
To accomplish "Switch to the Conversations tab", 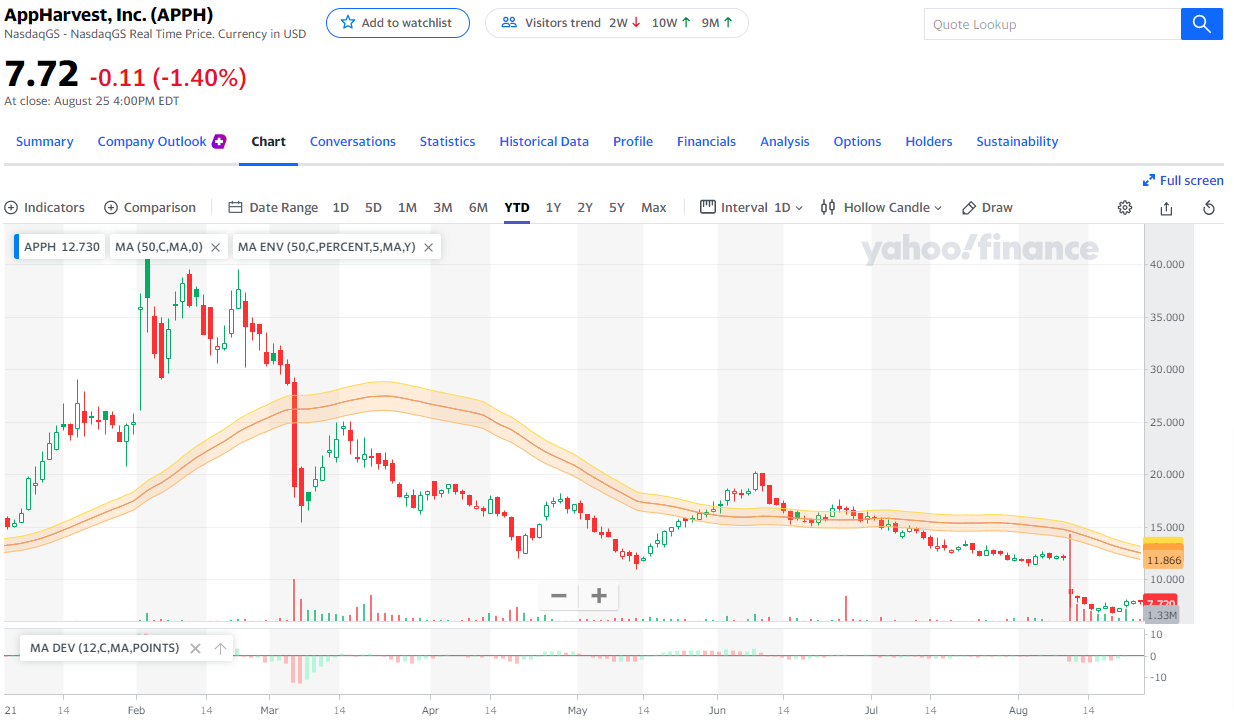I will click(353, 141).
